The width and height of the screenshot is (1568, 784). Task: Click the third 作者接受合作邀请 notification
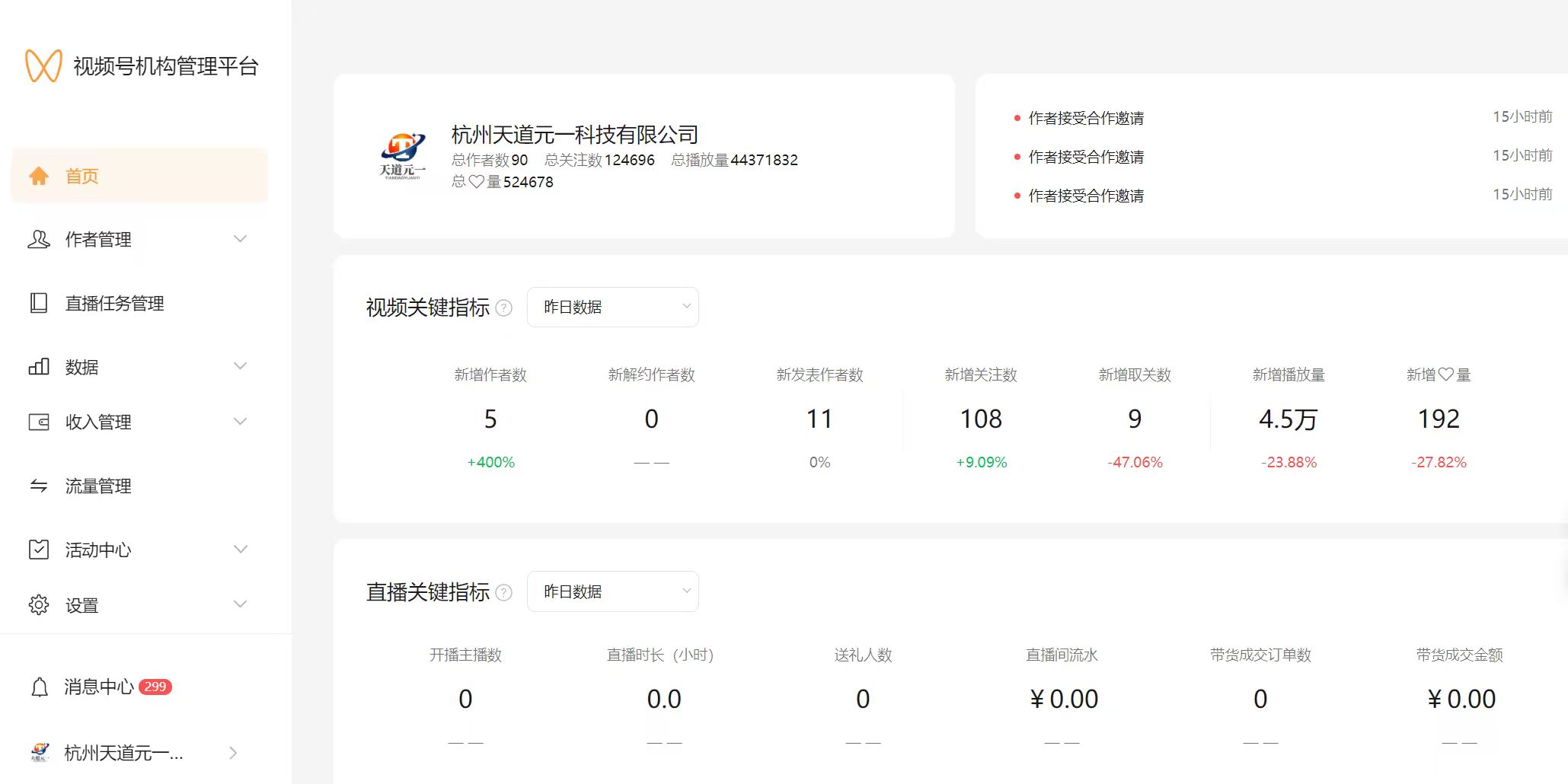point(1086,196)
